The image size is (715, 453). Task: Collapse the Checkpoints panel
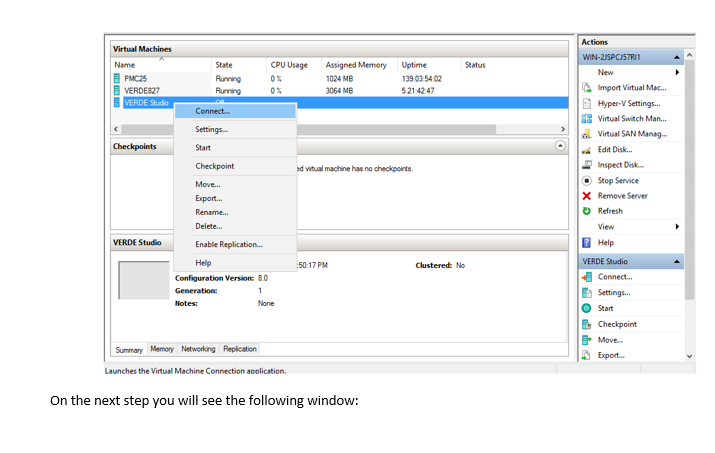560,146
